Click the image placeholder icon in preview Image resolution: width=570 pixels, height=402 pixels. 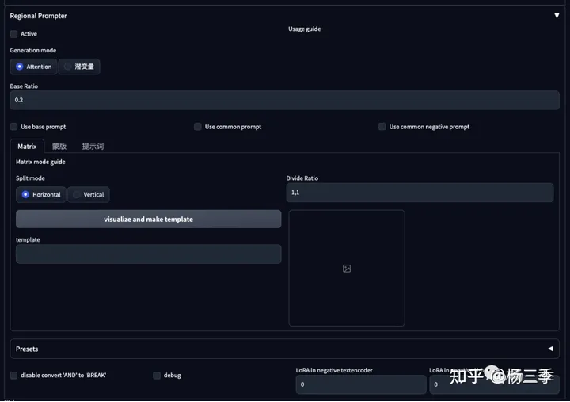[347, 269]
